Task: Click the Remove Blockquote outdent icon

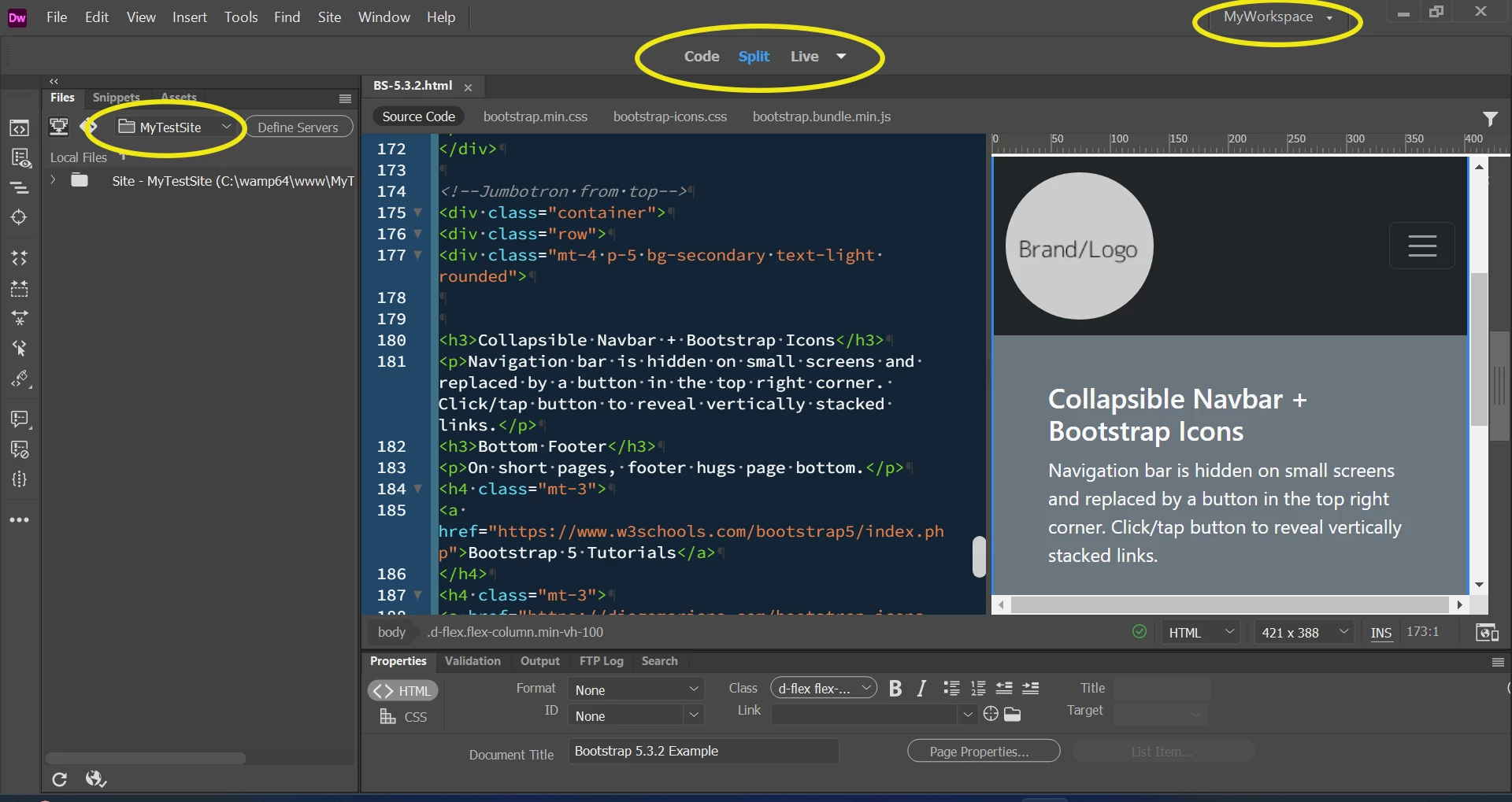Action: click(1004, 689)
